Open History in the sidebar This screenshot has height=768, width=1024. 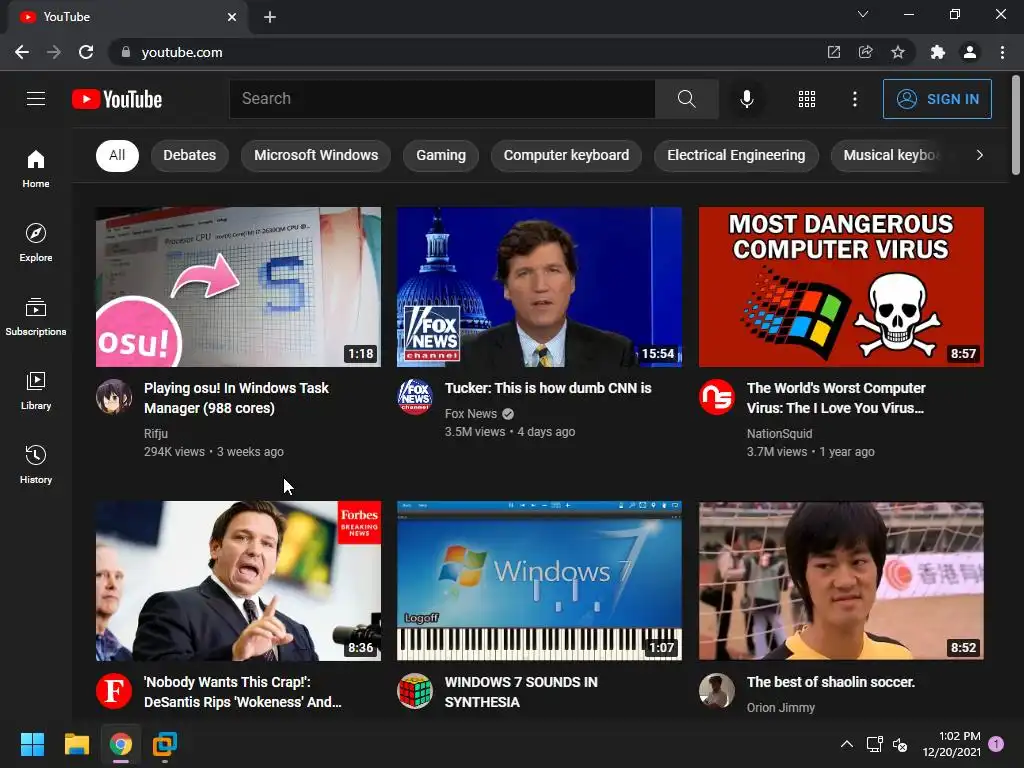(36, 464)
